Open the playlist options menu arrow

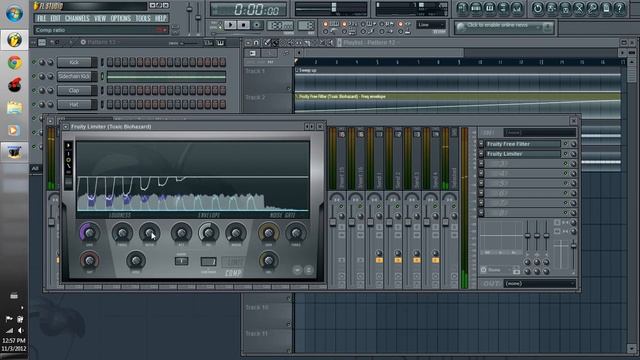pyautogui.click(x=249, y=42)
